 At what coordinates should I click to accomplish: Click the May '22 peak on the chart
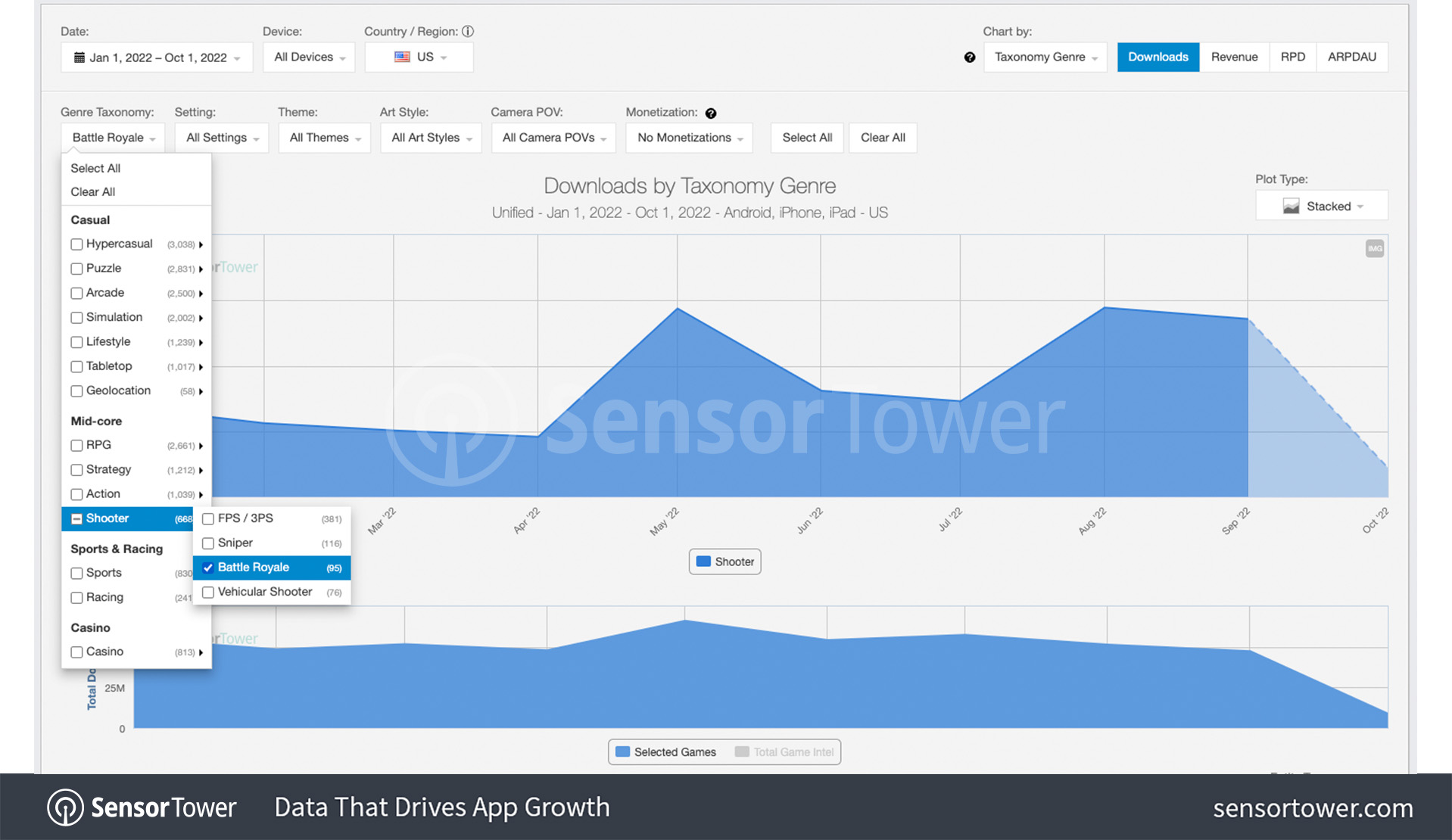click(678, 309)
